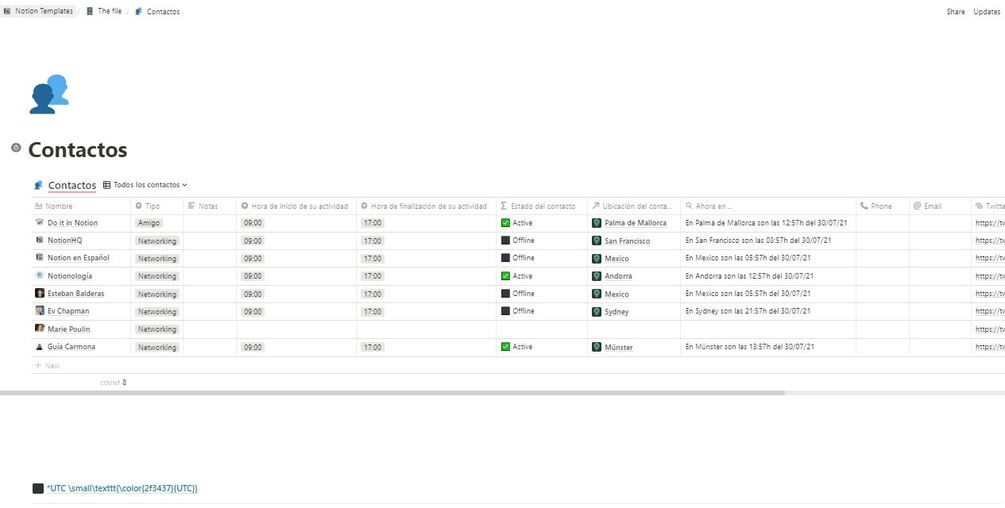Open the large Contactos page icon
The width and height of the screenshot is (1005, 508).
click(49, 94)
